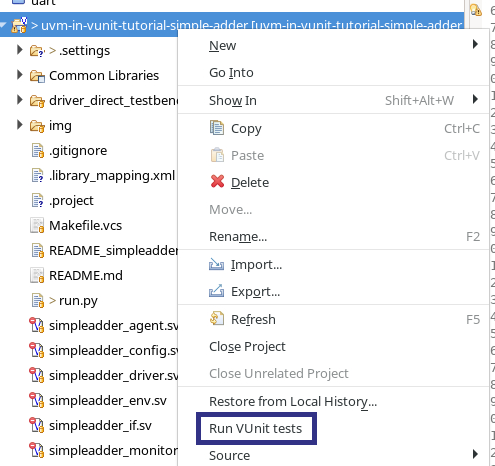Click the img folder icon
The width and height of the screenshot is (495, 466).
coord(37,126)
